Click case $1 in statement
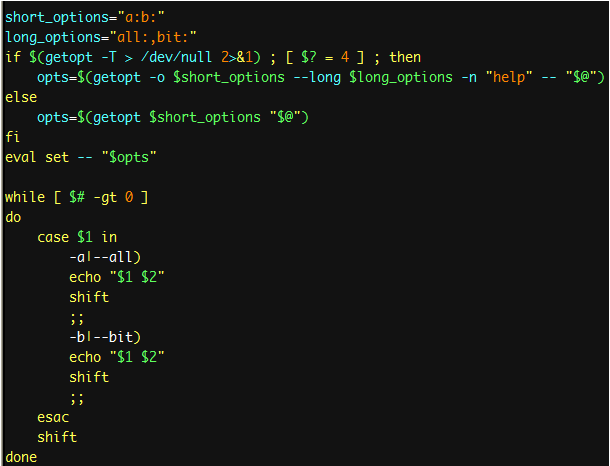The height and width of the screenshot is (466, 610). point(77,237)
